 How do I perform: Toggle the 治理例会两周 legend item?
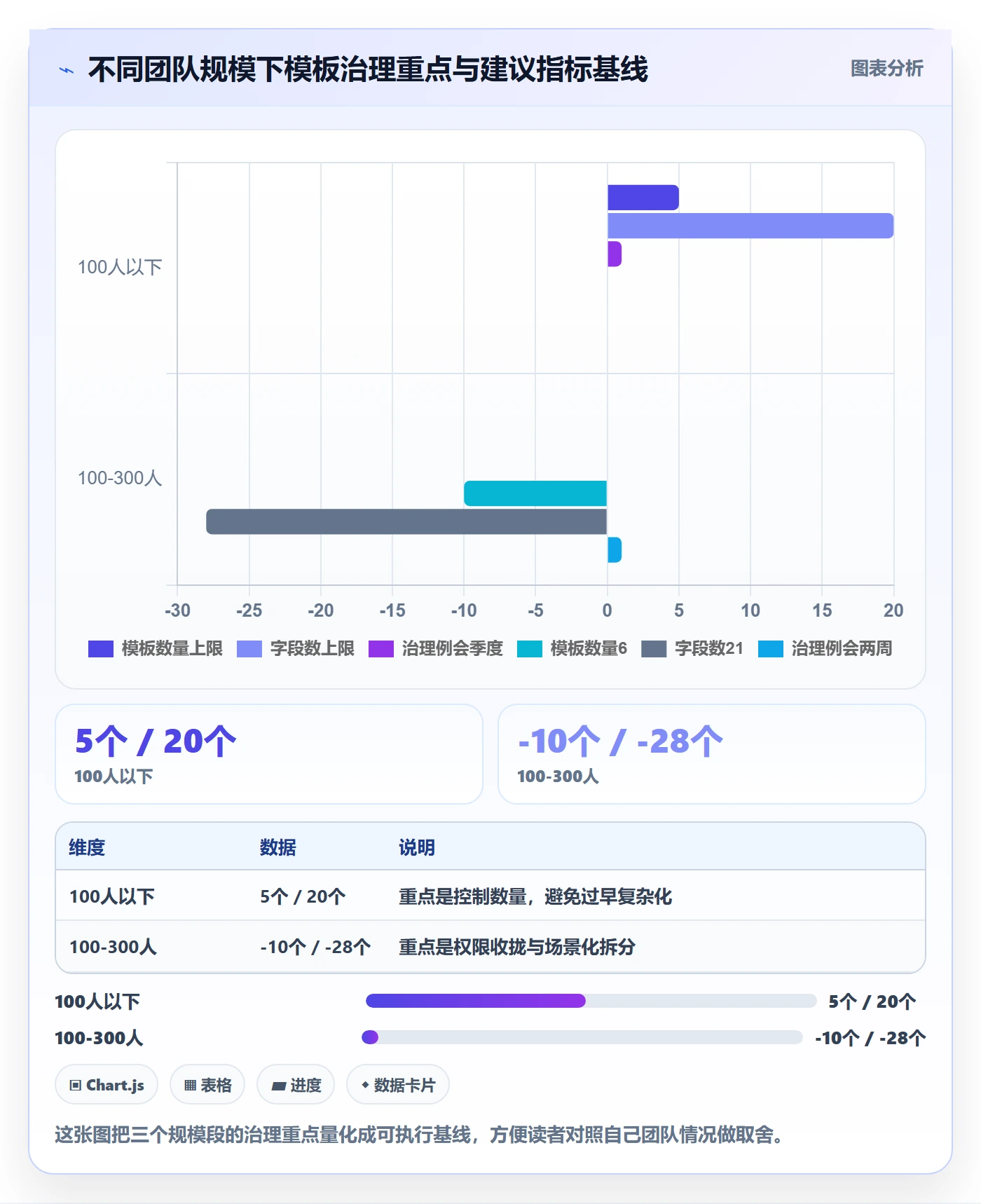tap(825, 649)
